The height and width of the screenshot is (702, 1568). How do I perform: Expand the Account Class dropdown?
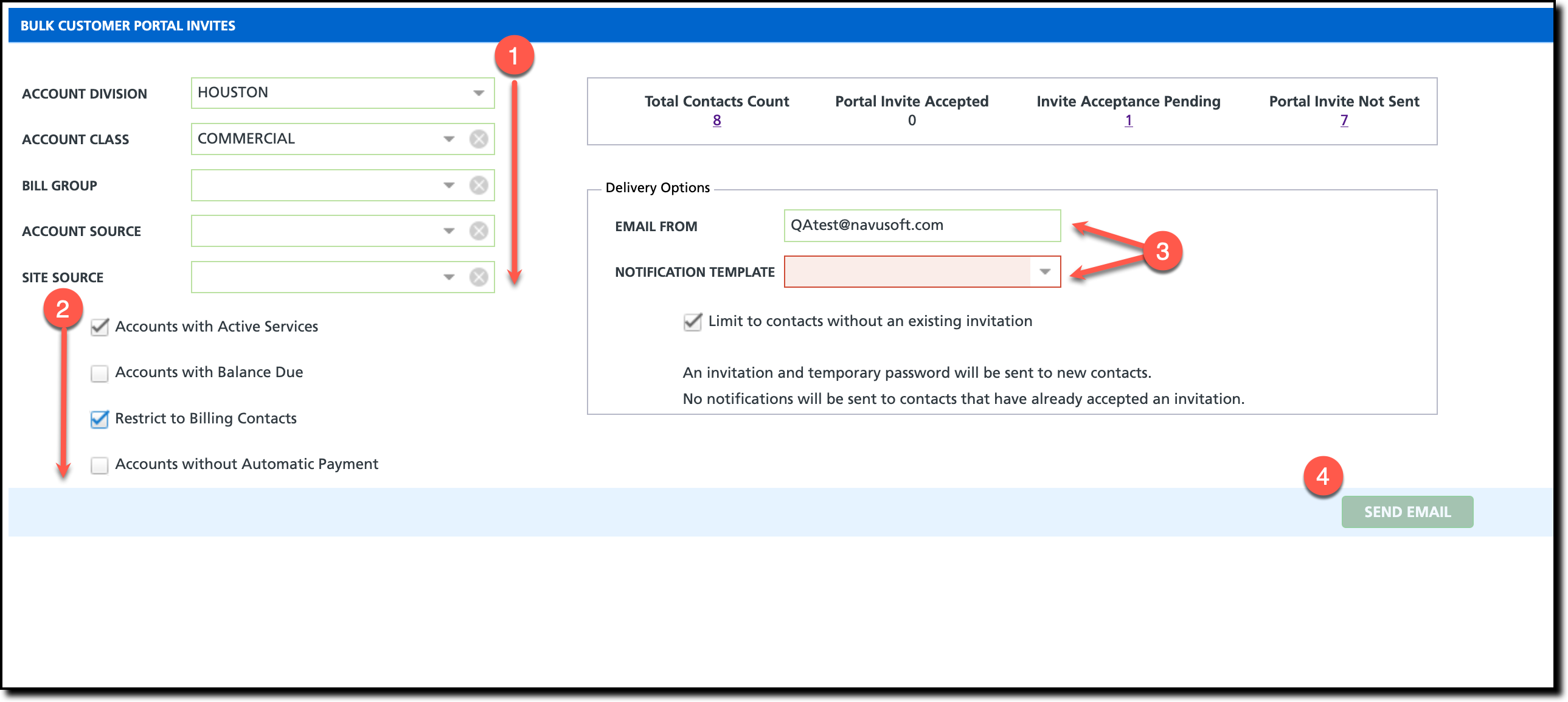click(449, 139)
